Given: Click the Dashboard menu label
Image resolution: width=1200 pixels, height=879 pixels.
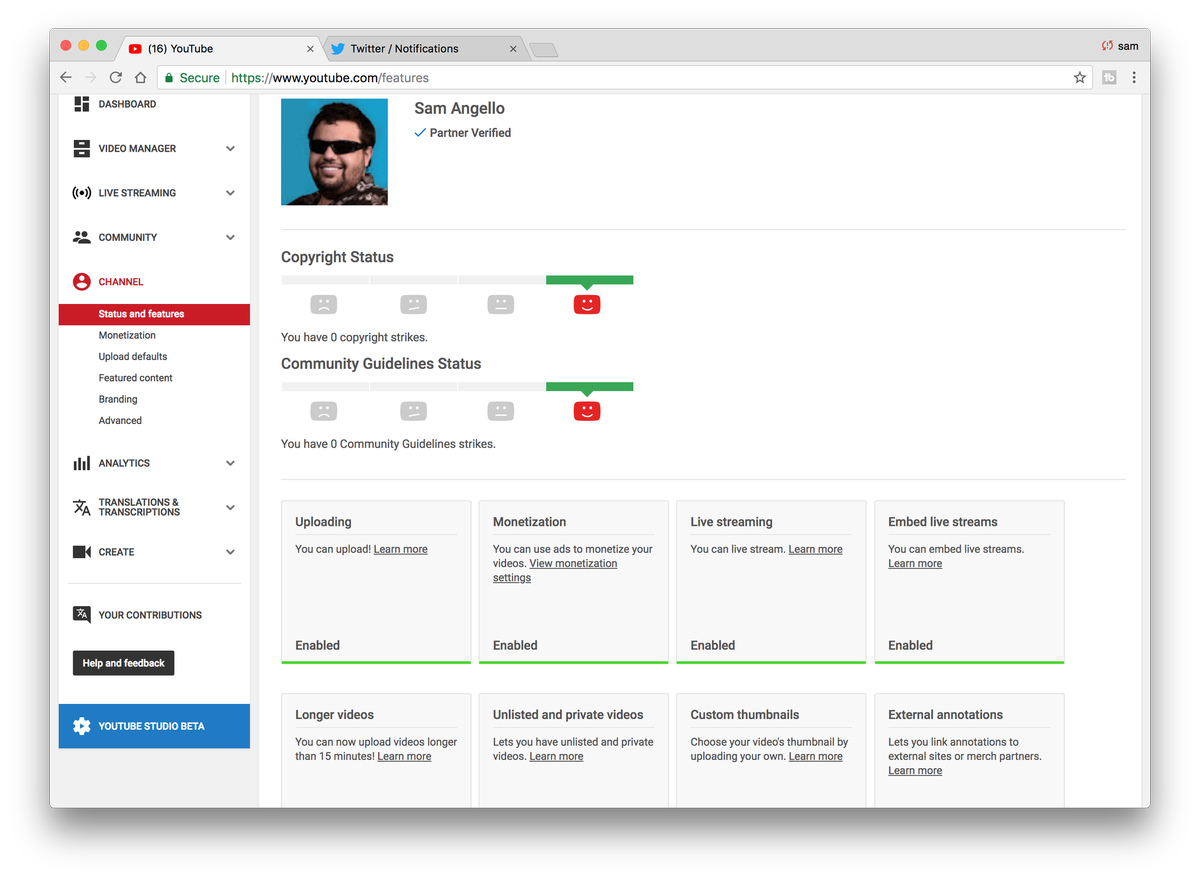Looking at the screenshot, I should pyautogui.click(x=127, y=104).
